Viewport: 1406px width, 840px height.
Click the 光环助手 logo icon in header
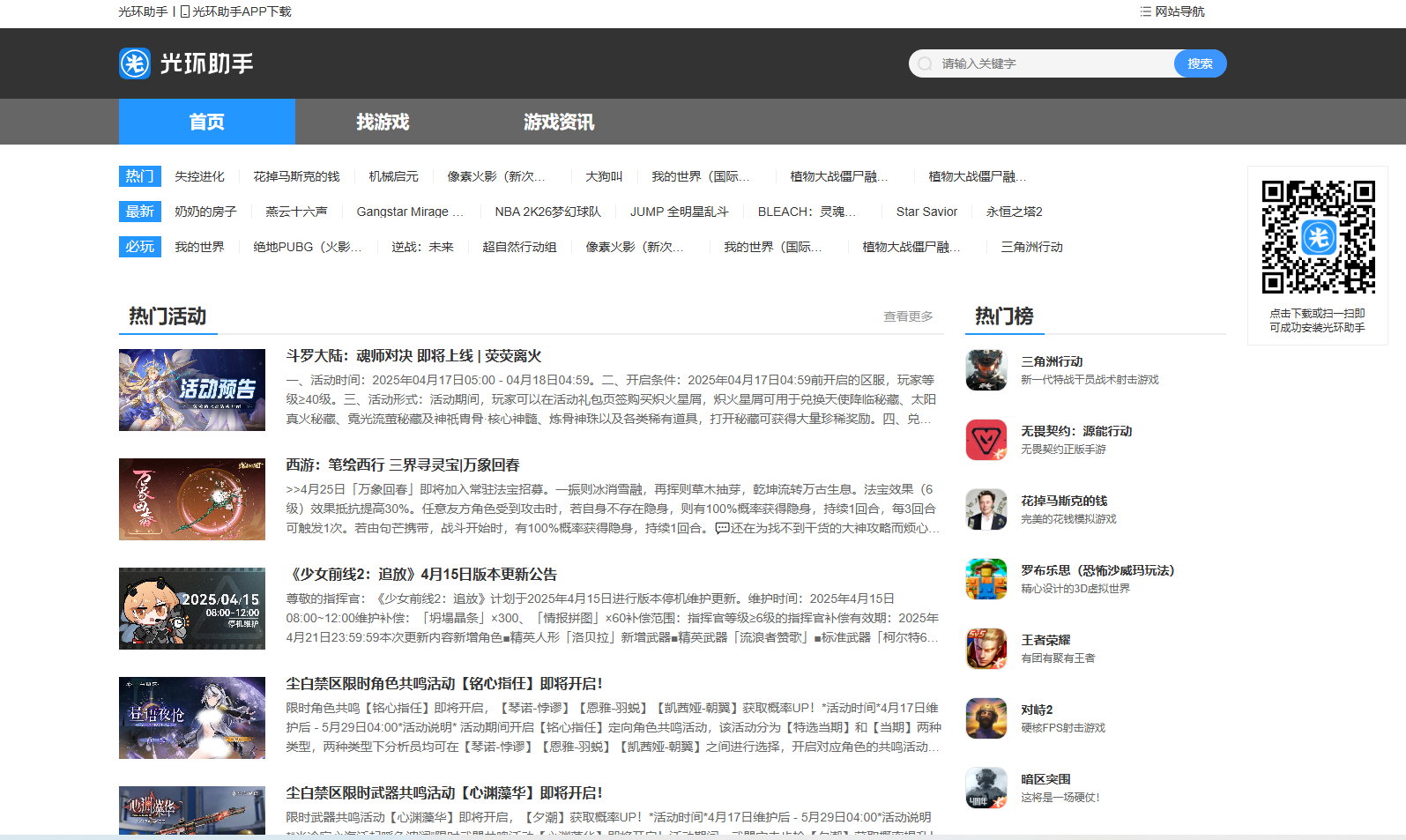click(135, 63)
